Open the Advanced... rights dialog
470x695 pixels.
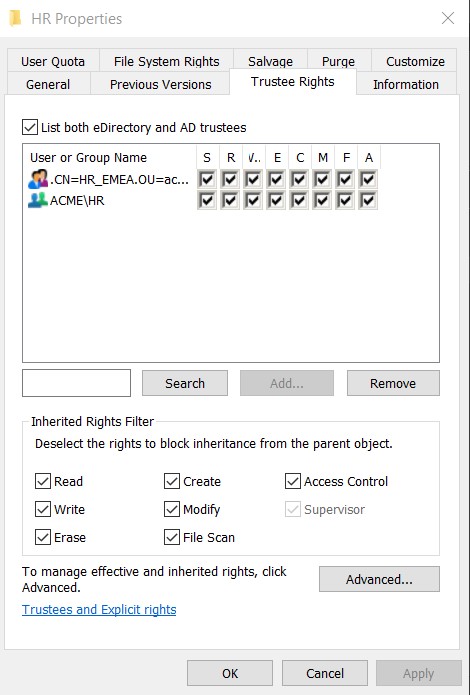click(x=379, y=579)
